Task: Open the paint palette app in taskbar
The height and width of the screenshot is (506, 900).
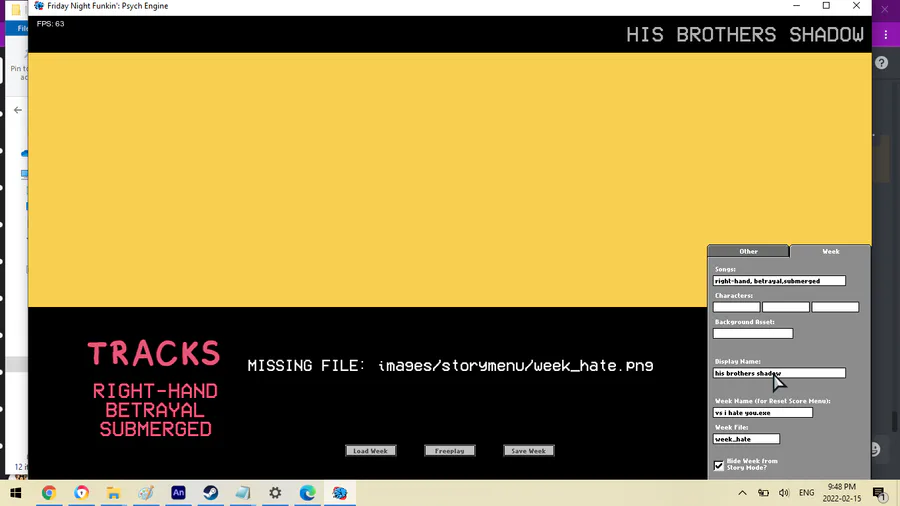Action: coord(146,493)
